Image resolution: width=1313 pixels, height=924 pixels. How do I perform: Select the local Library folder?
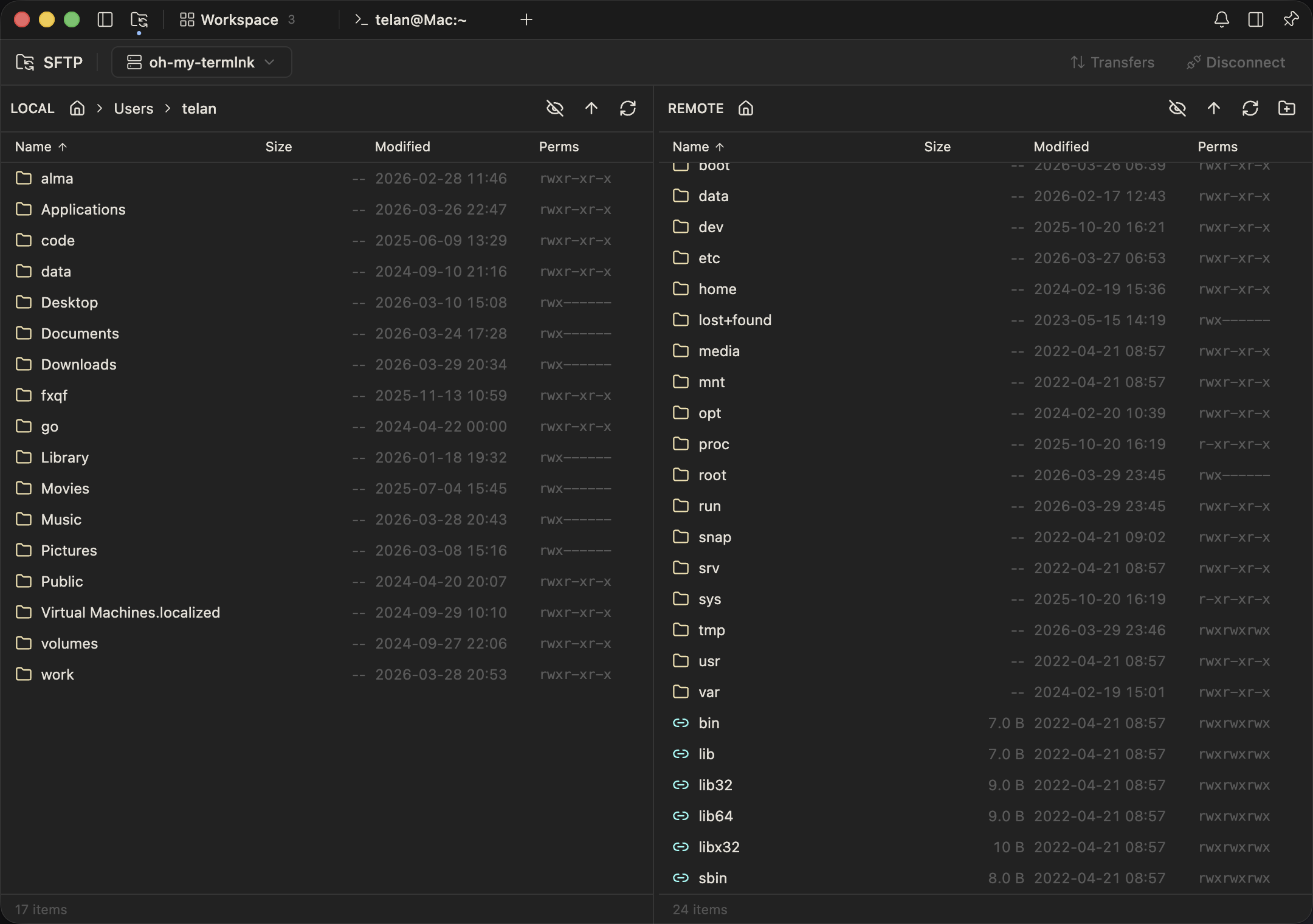pos(326,457)
